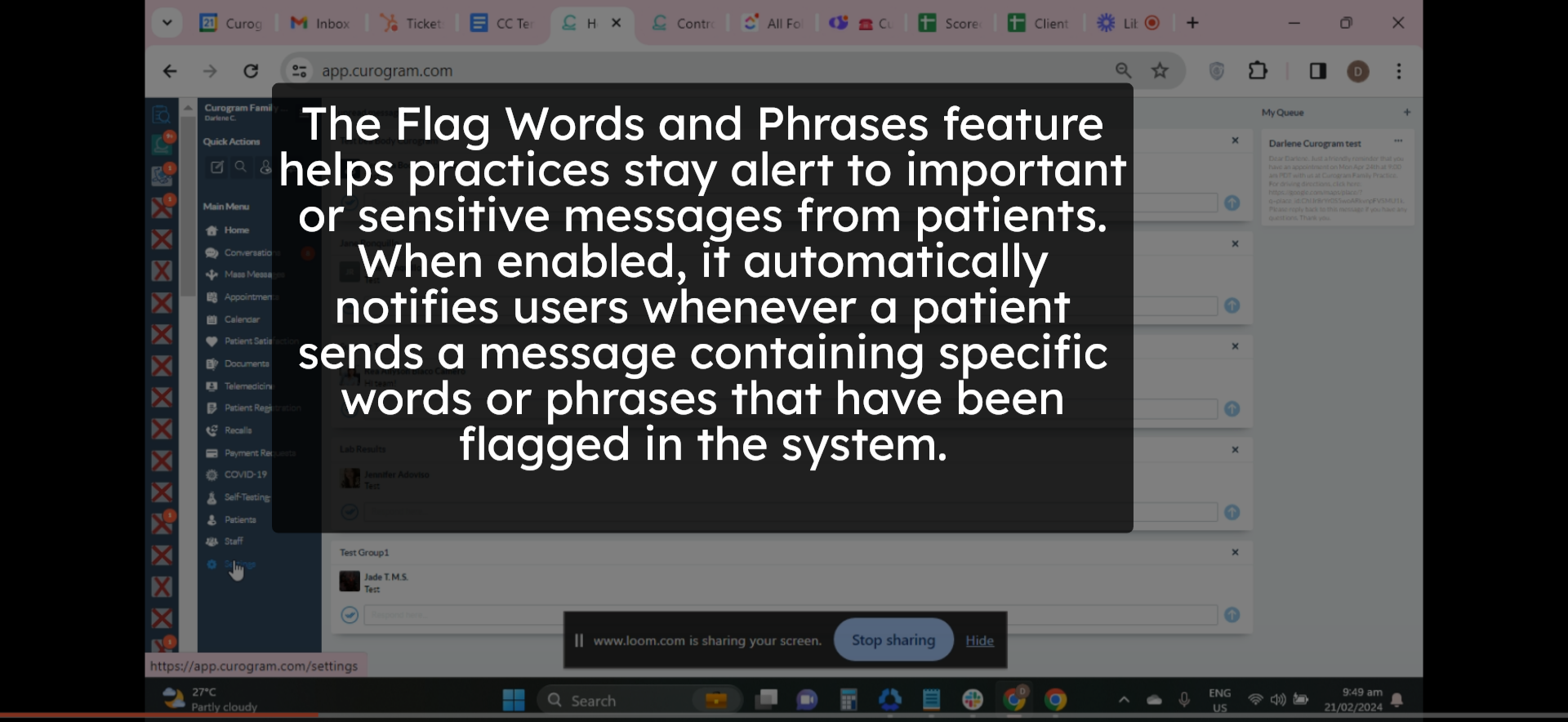Screen dimensions: 1568x722
Task: Open Self-Testing in the sidebar
Action: pyautogui.click(x=238, y=497)
